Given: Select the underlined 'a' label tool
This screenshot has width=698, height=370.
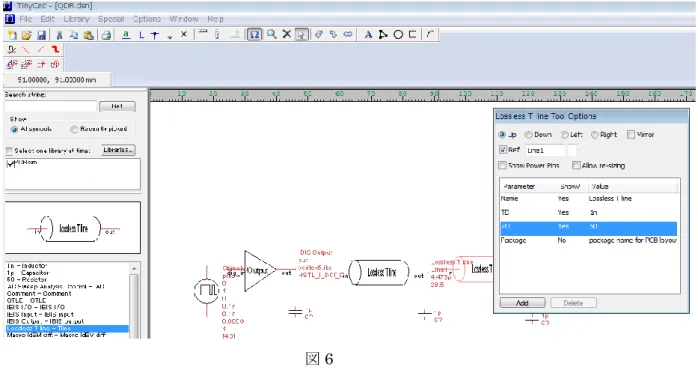Looking at the screenshot, I should (126, 35).
